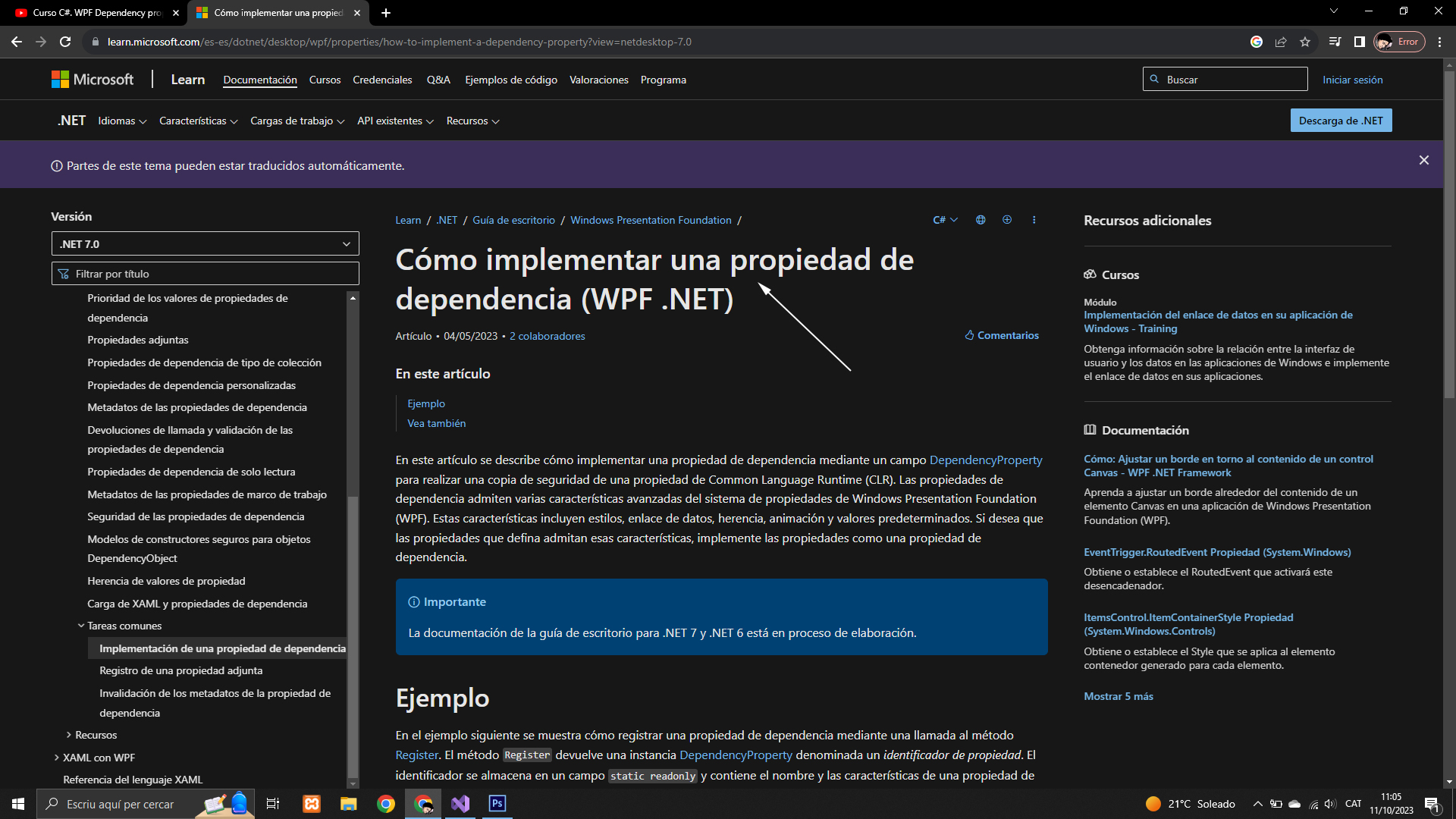The image size is (1456, 819).
Task: Click the add-to-collection plus icon
Action: click(x=1007, y=220)
